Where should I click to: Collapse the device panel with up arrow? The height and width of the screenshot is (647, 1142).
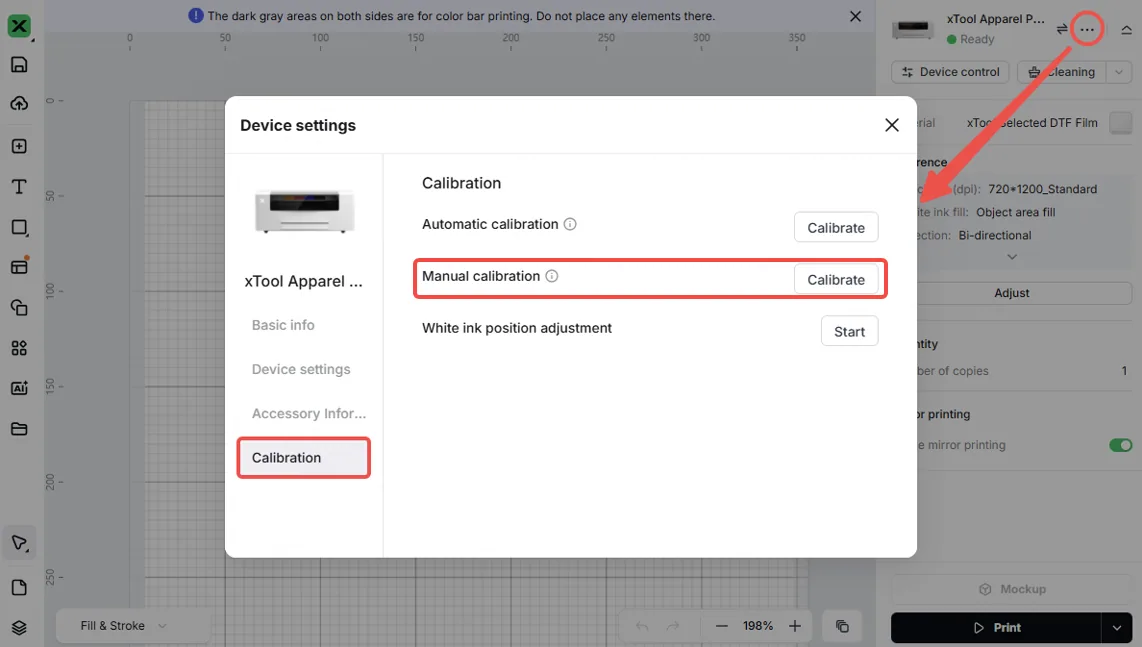1126,30
